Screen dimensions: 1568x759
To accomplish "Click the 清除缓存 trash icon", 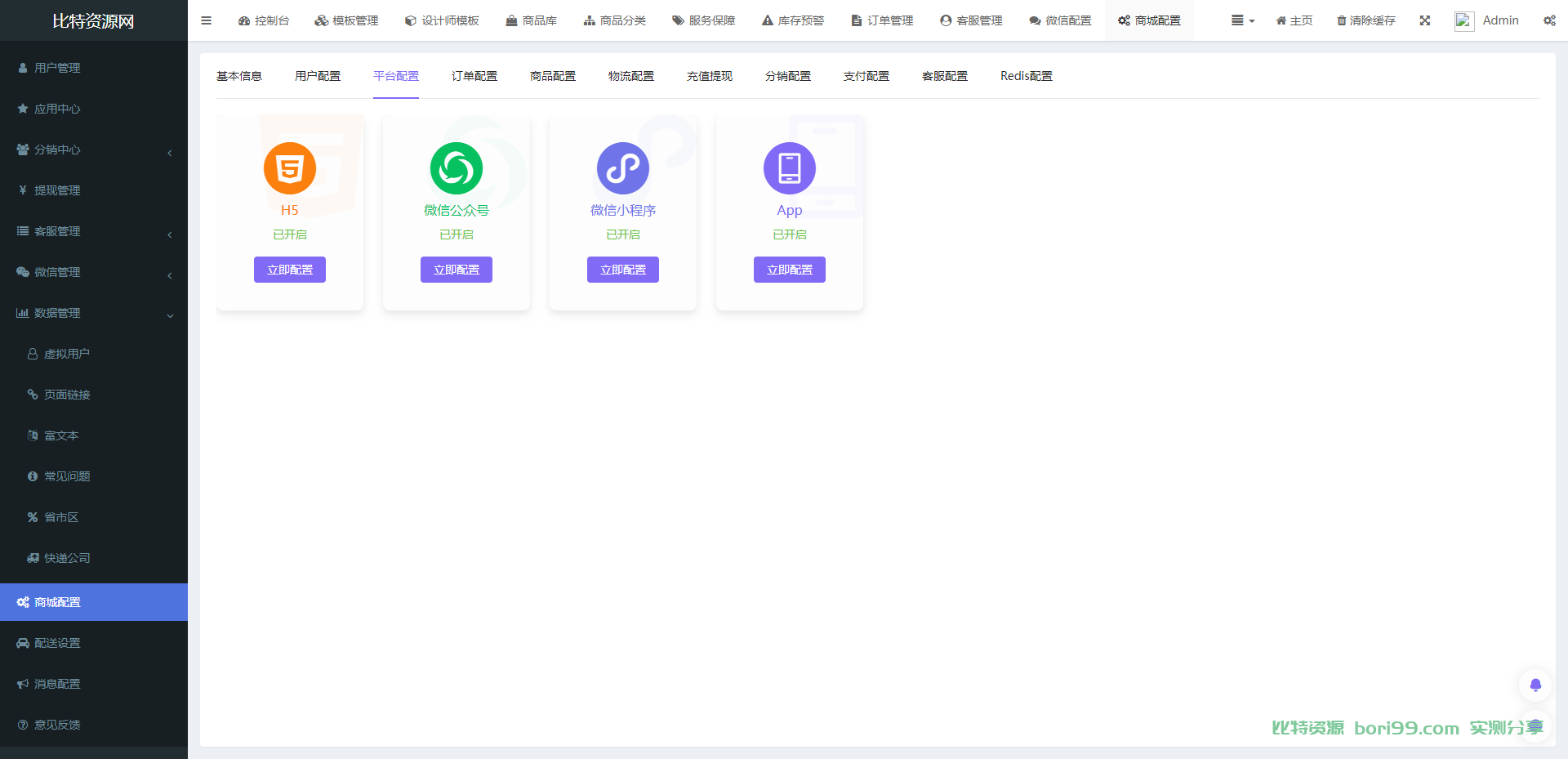I will point(1342,20).
